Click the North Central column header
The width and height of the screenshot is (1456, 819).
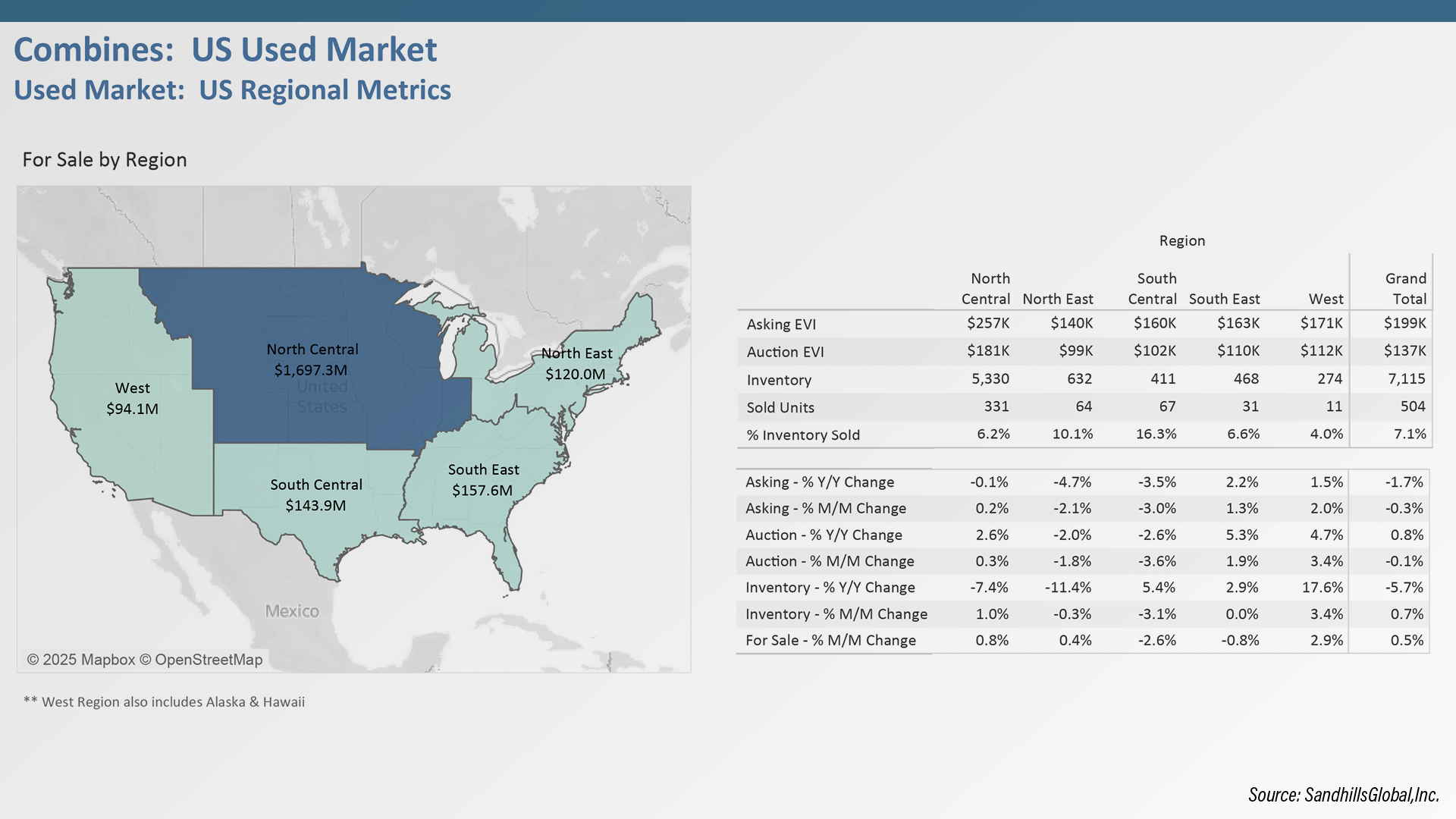pyautogui.click(x=985, y=289)
